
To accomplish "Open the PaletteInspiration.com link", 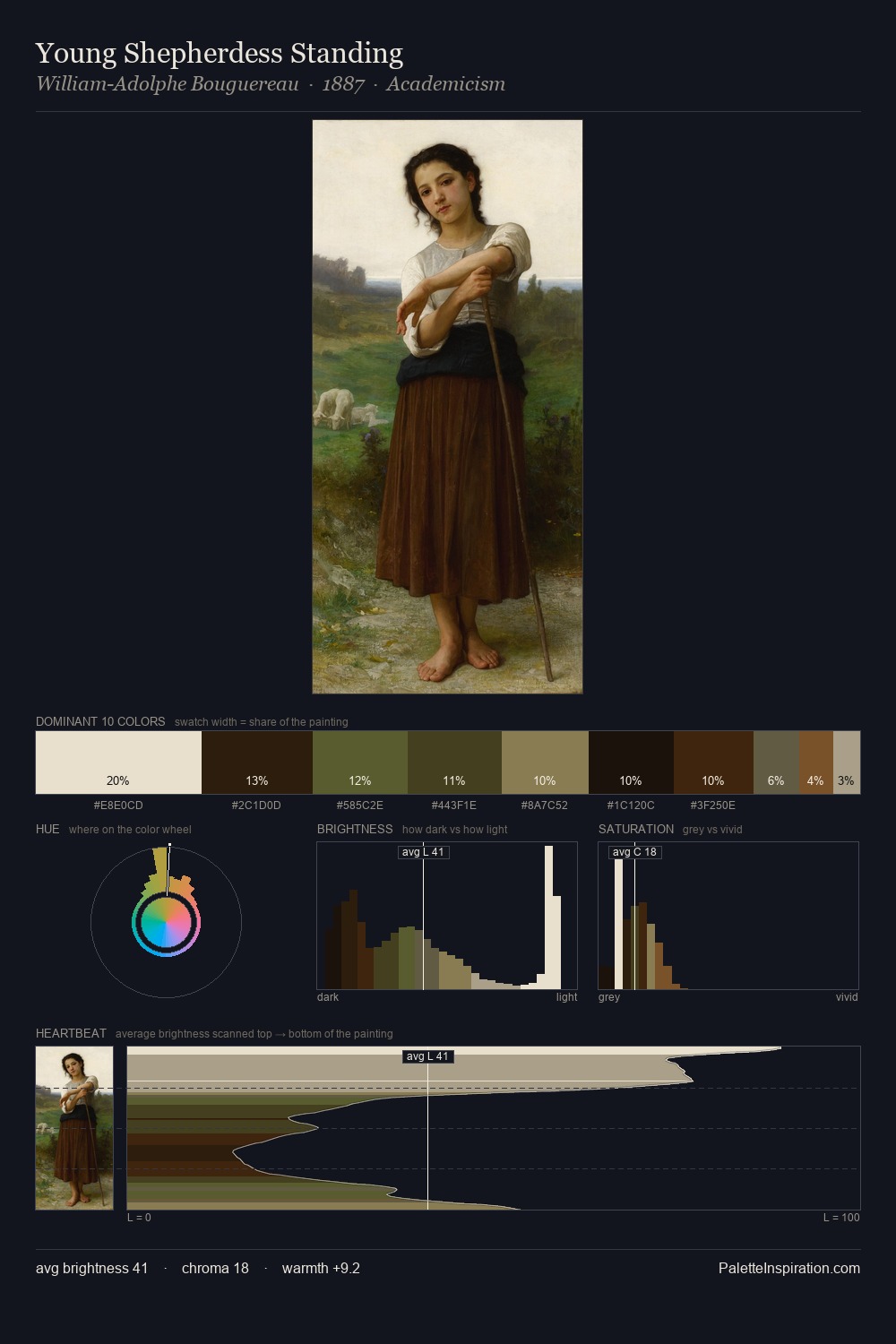I will point(788,1269).
